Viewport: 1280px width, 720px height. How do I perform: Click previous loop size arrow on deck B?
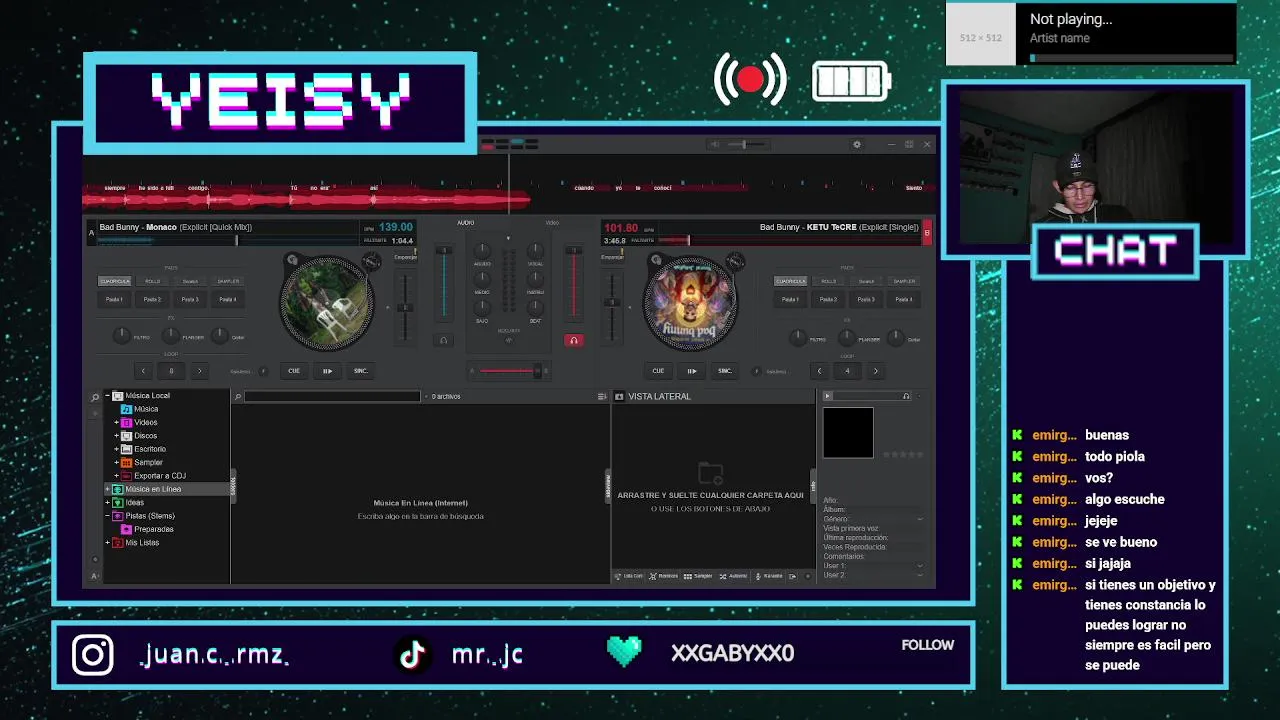pos(819,371)
